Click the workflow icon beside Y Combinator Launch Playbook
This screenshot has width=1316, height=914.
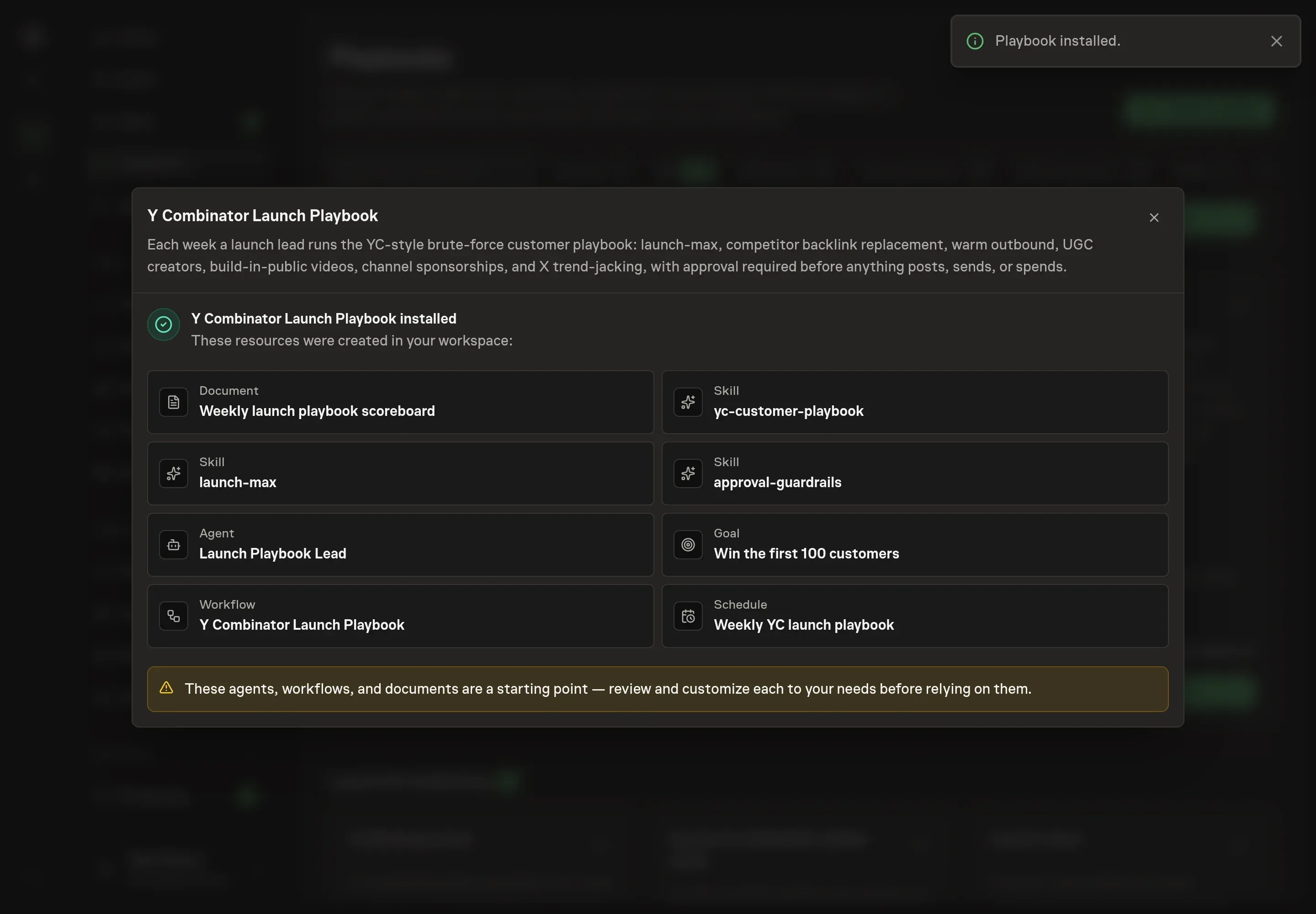174,616
